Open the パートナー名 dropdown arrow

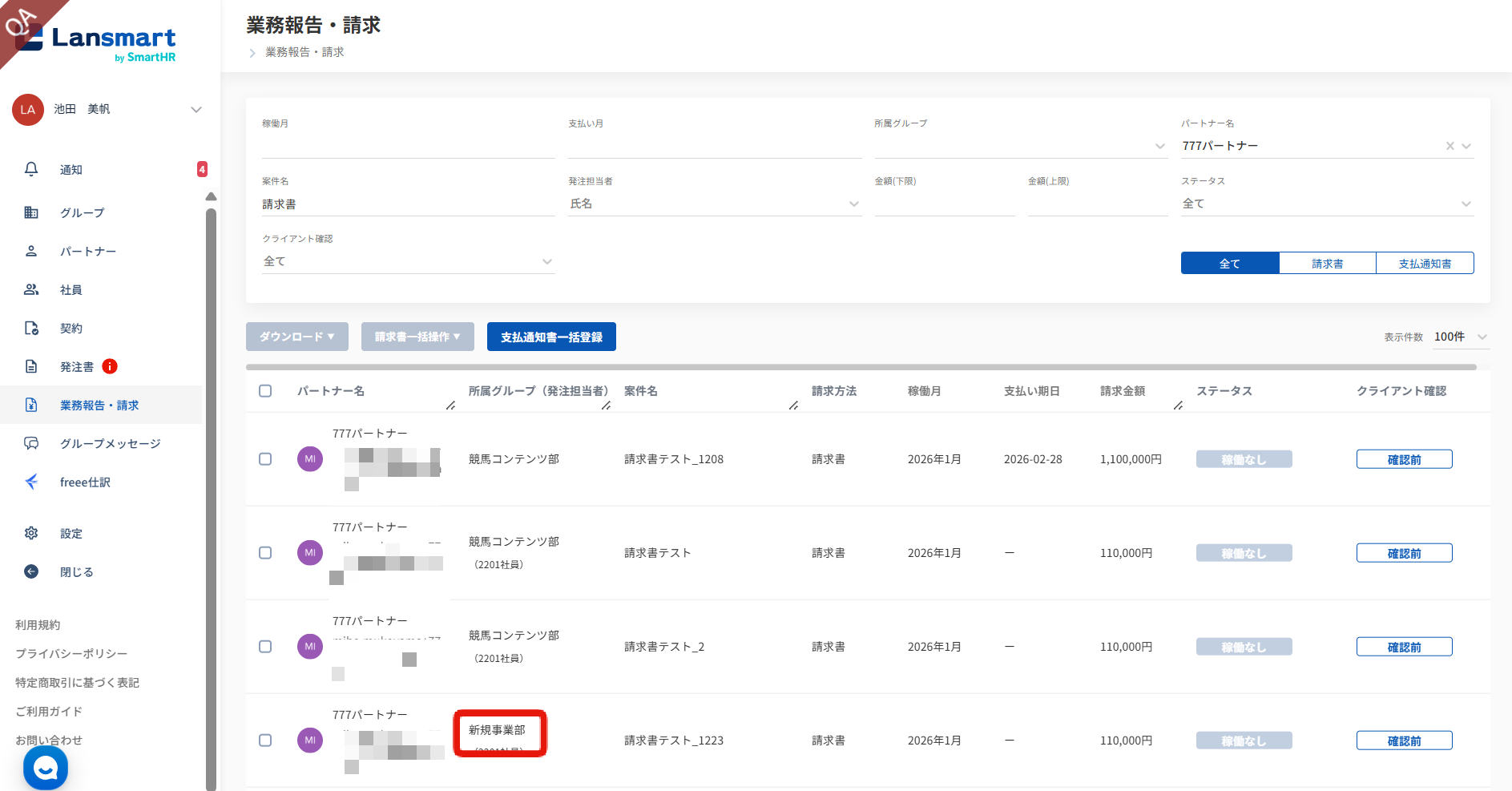(1466, 146)
